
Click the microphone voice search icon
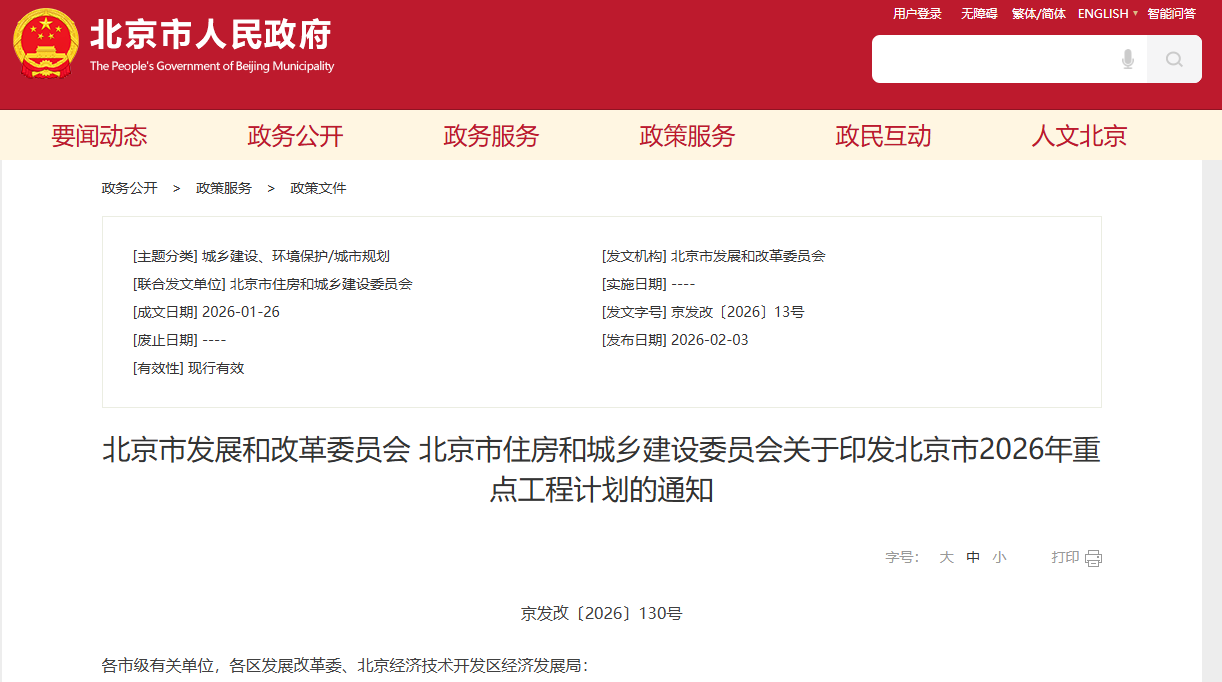coord(1128,60)
